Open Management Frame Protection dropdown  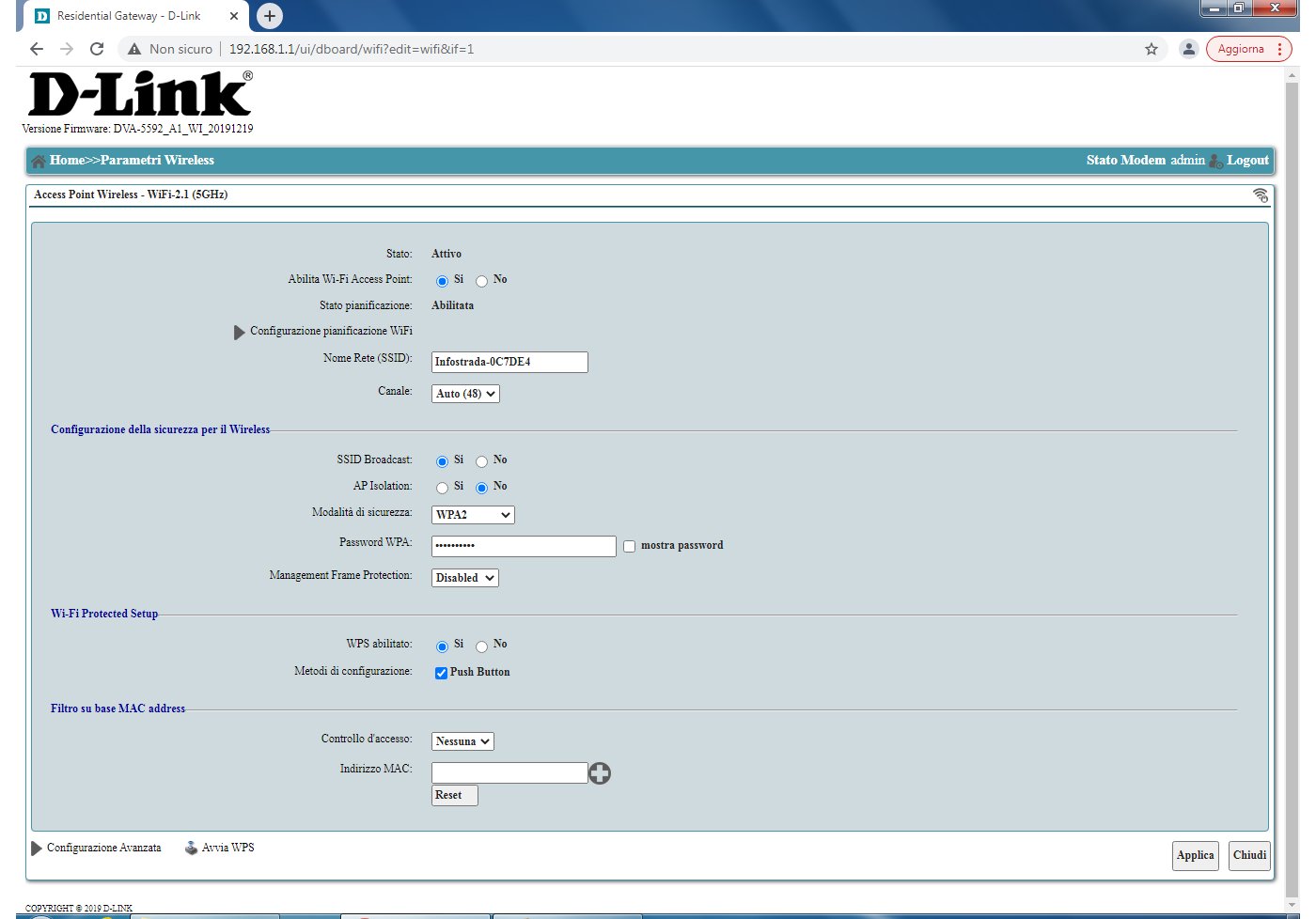(464, 578)
